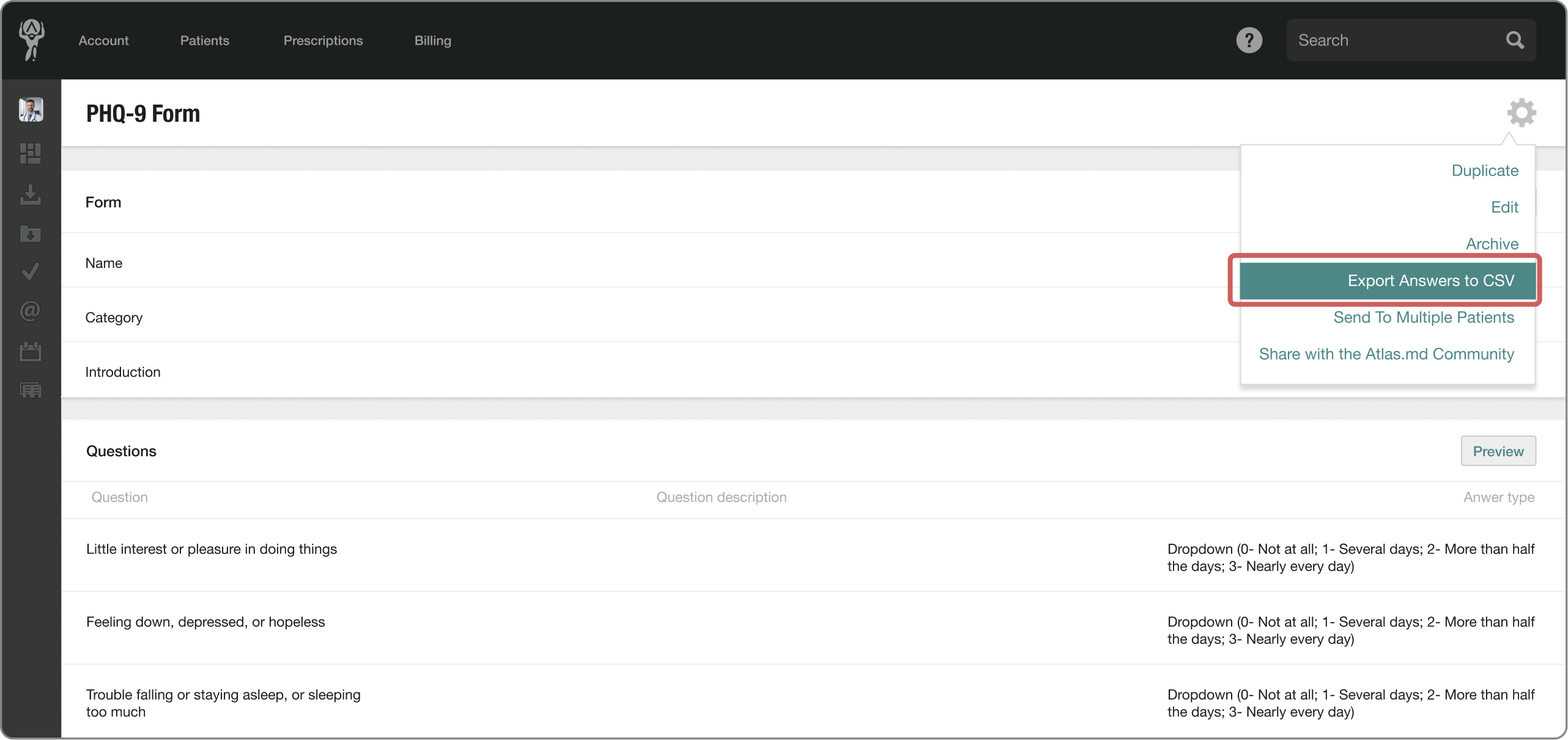Screen dimensions: 1568x740
Task: Open the Prescriptions menu
Action: coord(323,40)
